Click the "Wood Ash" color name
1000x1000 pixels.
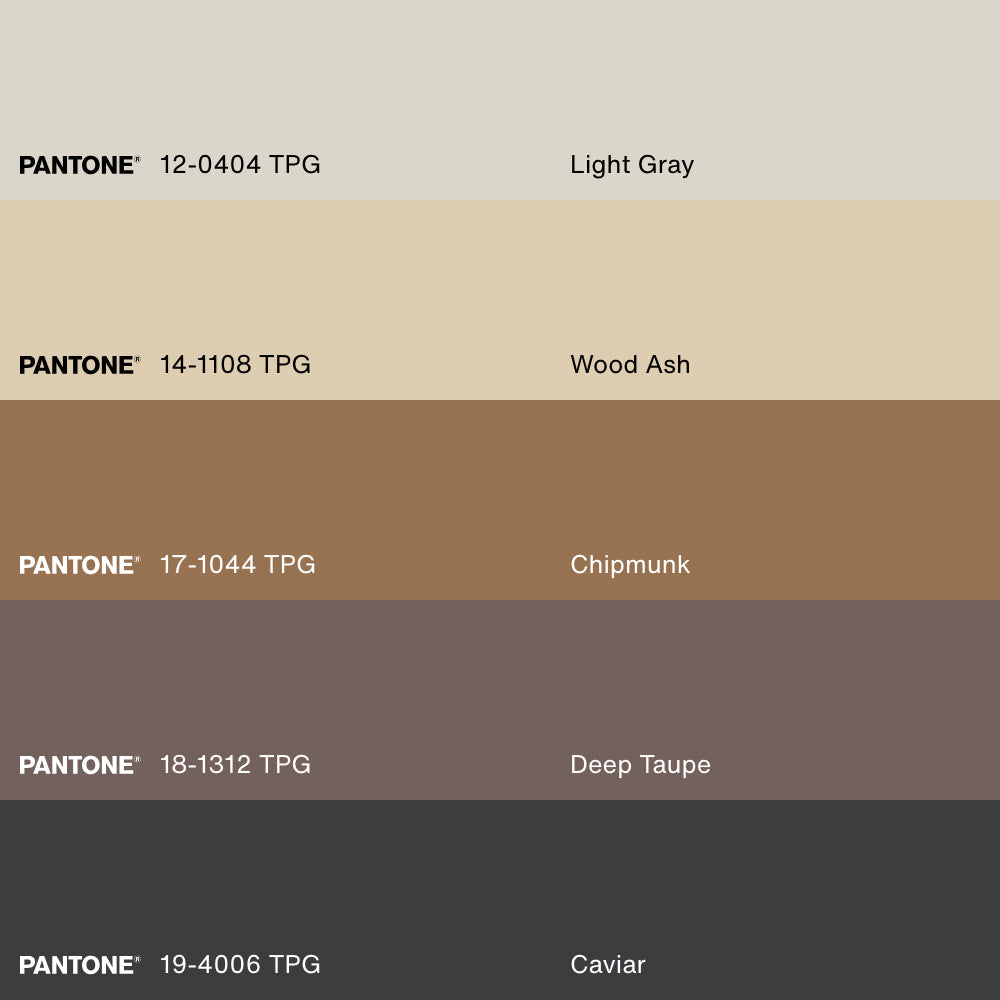(x=630, y=365)
